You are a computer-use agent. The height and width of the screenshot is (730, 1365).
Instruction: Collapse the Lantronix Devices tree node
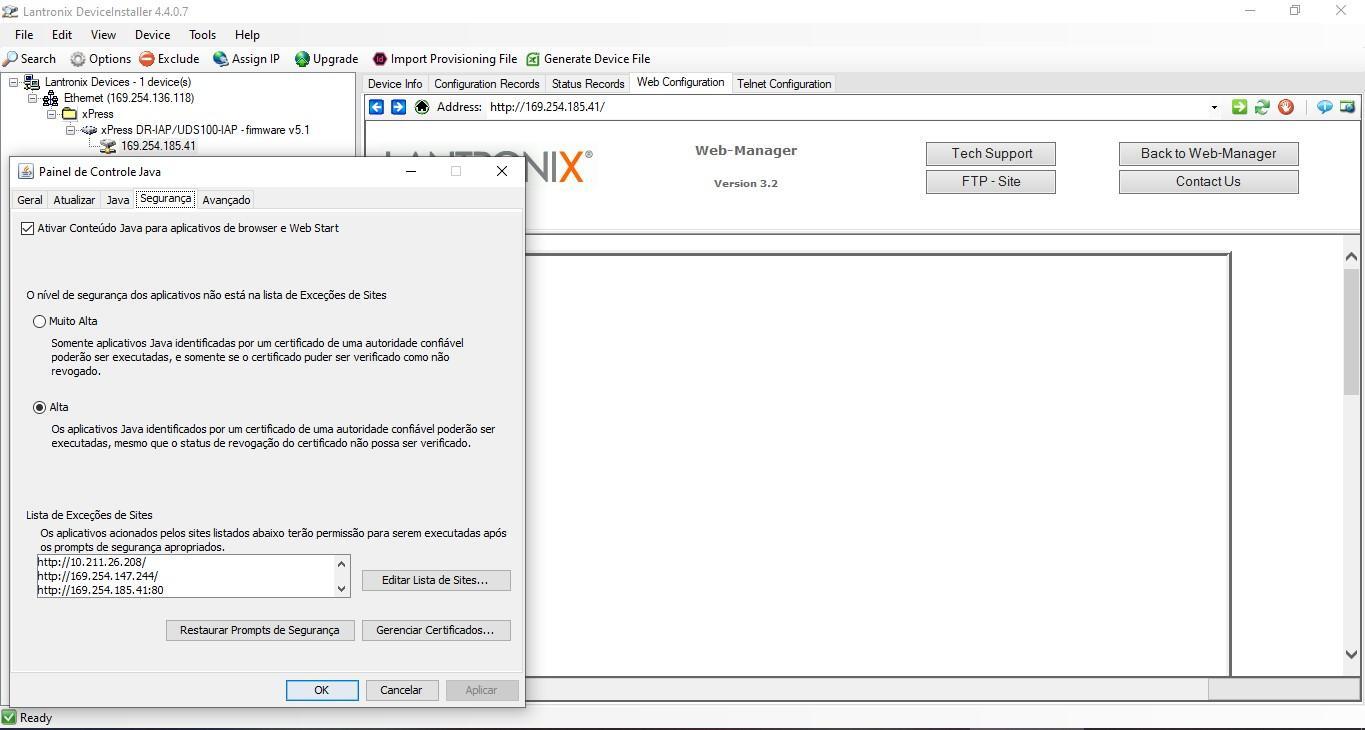coord(14,82)
